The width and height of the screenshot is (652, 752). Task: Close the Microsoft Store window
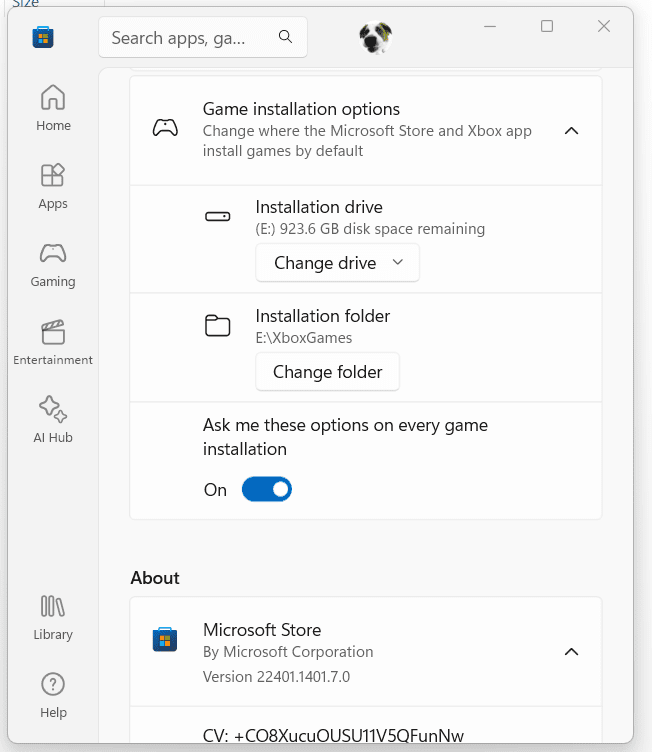click(604, 26)
